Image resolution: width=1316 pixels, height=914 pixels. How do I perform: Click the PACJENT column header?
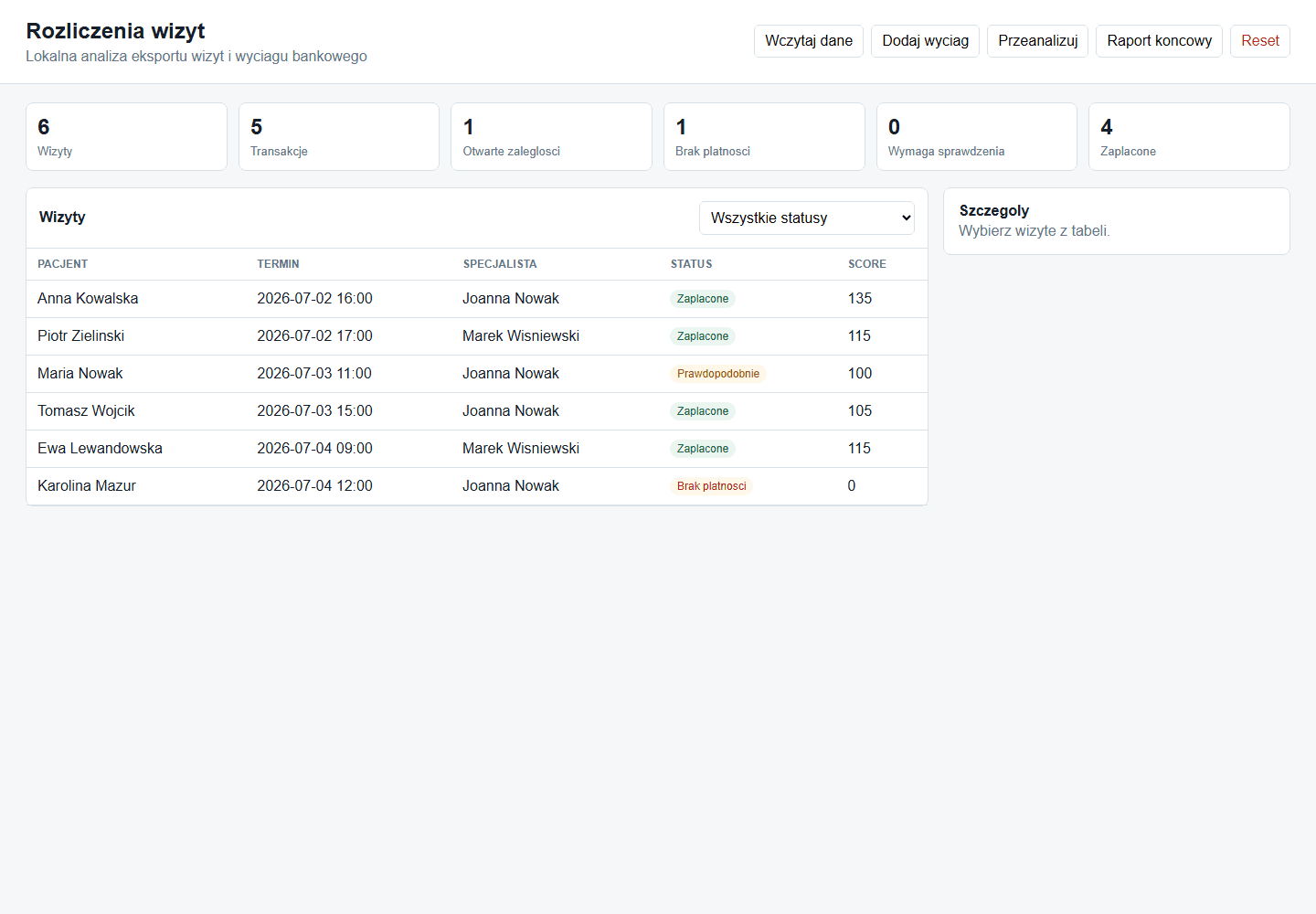(63, 264)
